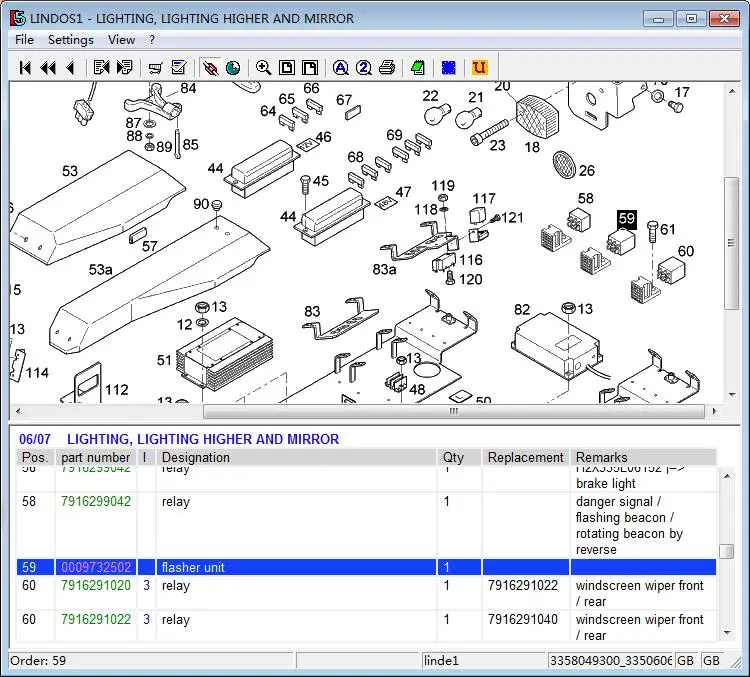Viewport: 750px width, 677px height.
Task: Click the next list page icon
Action: point(124,67)
